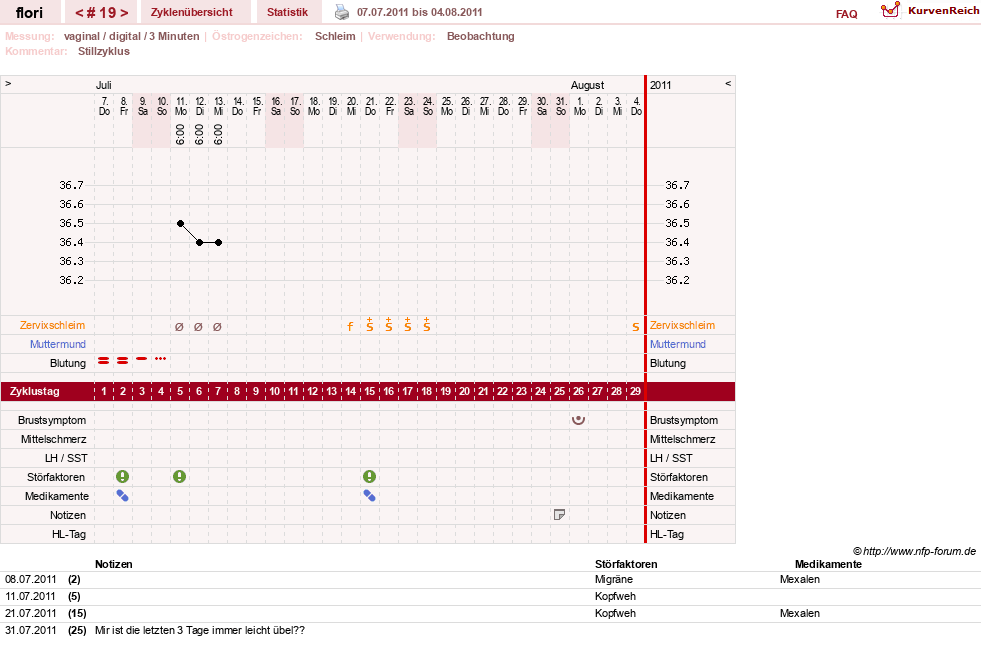Image resolution: width=981 pixels, height=663 pixels.
Task: Click the Medikamente pill icon on cycle day 2
Action: click(123, 496)
